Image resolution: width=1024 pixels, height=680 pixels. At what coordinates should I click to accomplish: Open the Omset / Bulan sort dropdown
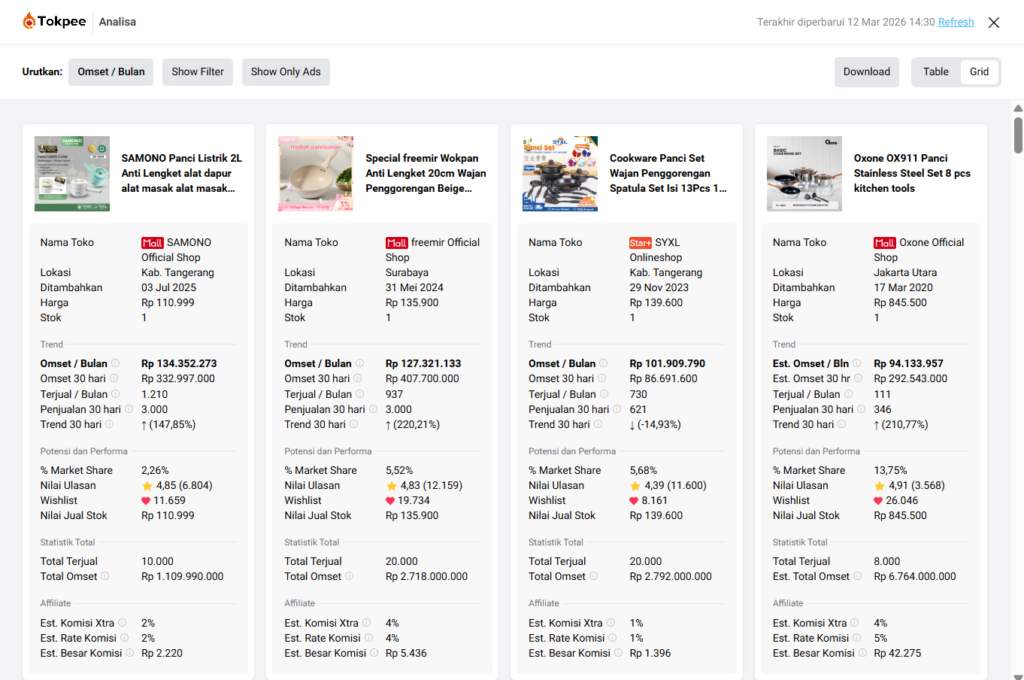pos(111,72)
